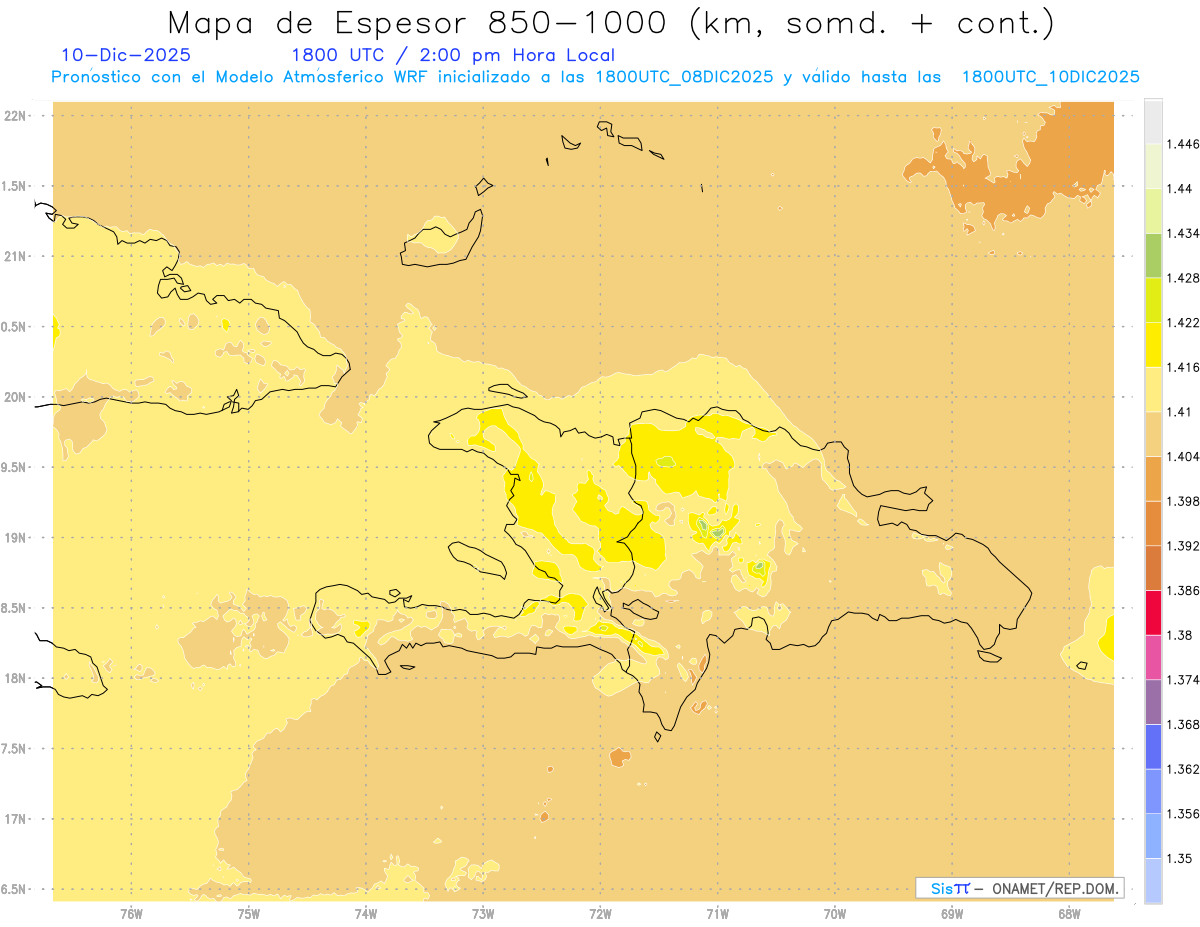The height and width of the screenshot is (927, 1200).
Task: Click the "SisTT - ONAMET/REP.DOM." credit label
Action: [1020, 888]
